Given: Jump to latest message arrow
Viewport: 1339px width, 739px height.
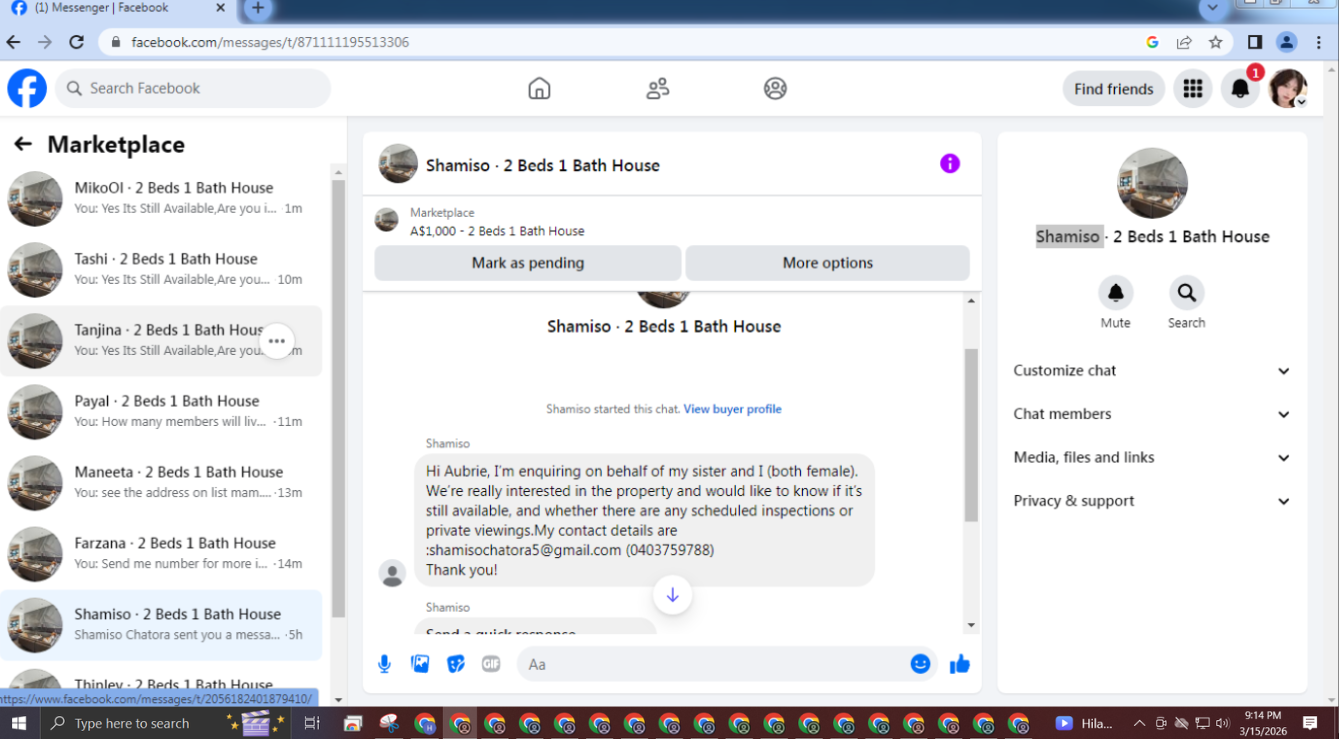Looking at the screenshot, I should coord(672,595).
